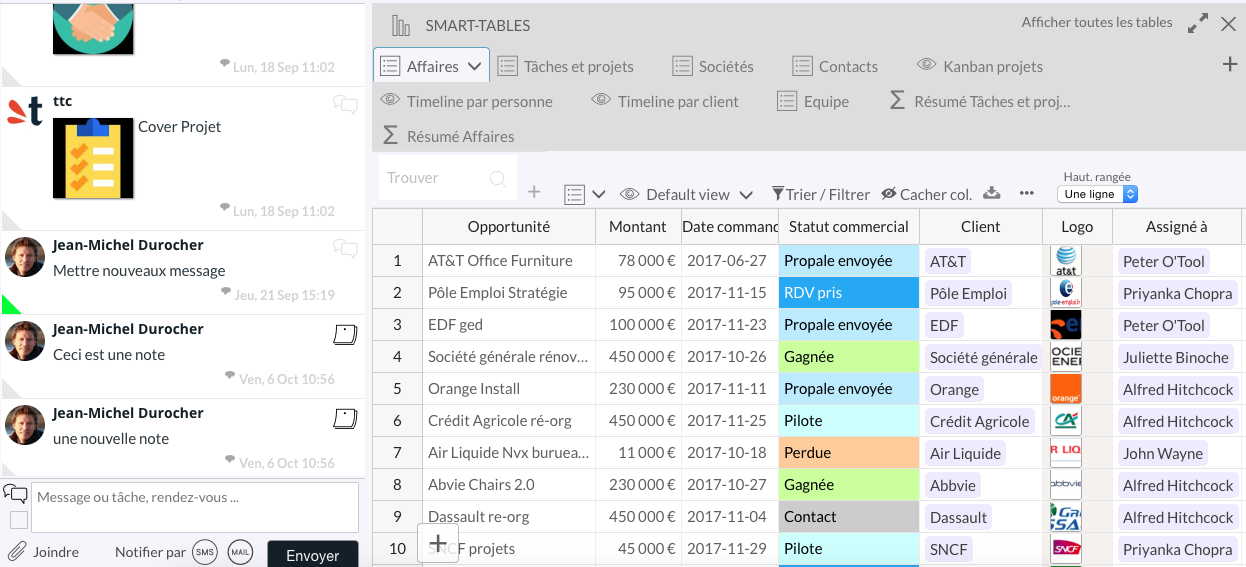
Task: Click chat bubble icon on ttc message
Action: pyautogui.click(x=345, y=104)
